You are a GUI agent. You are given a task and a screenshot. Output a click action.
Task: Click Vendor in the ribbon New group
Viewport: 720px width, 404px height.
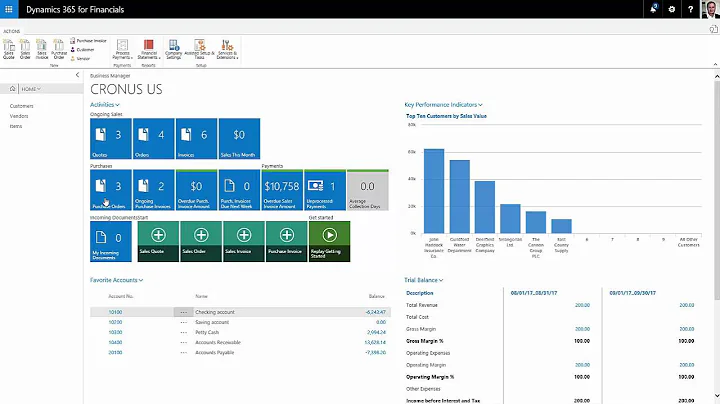[x=80, y=58]
